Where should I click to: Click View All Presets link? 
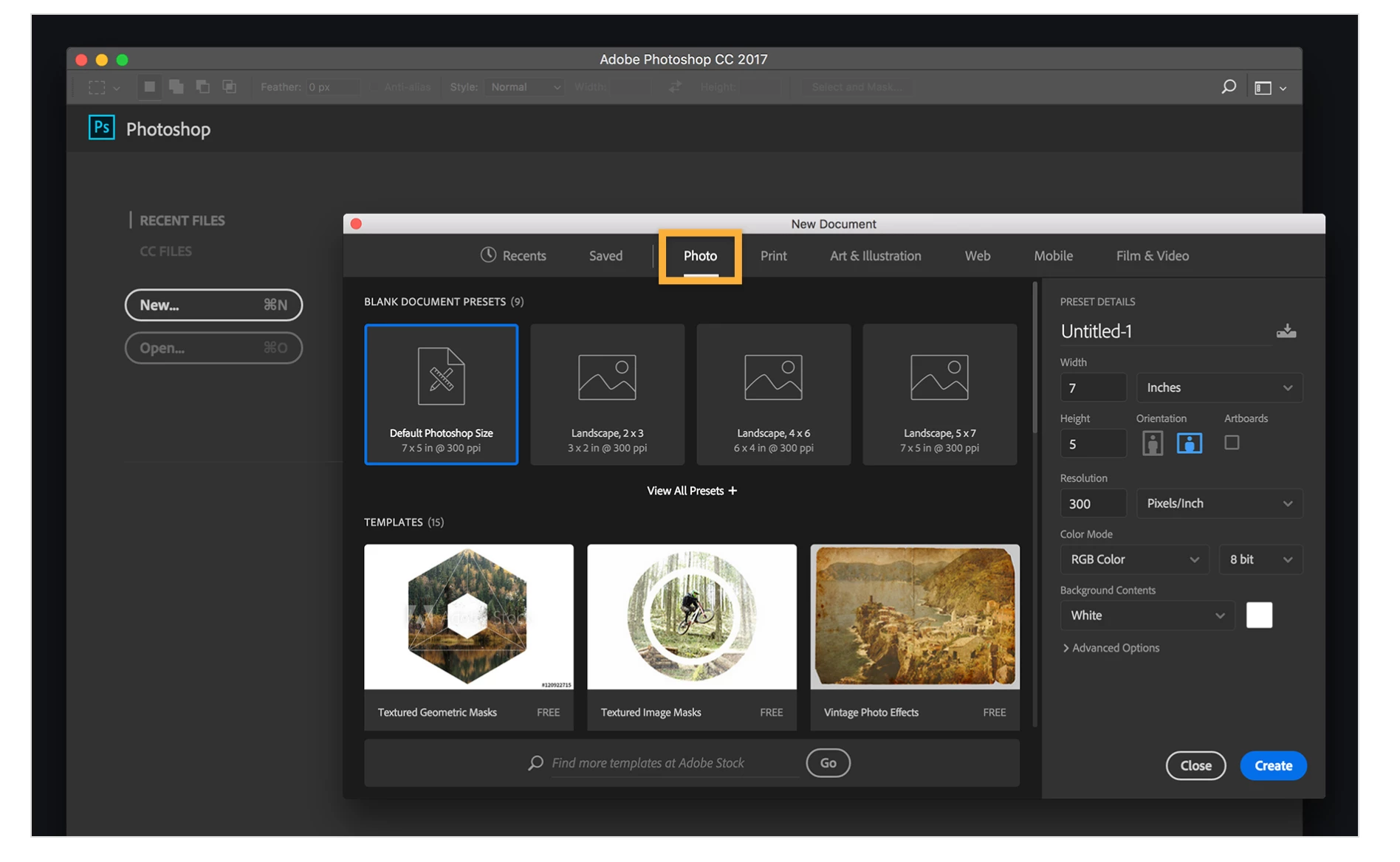coord(692,491)
